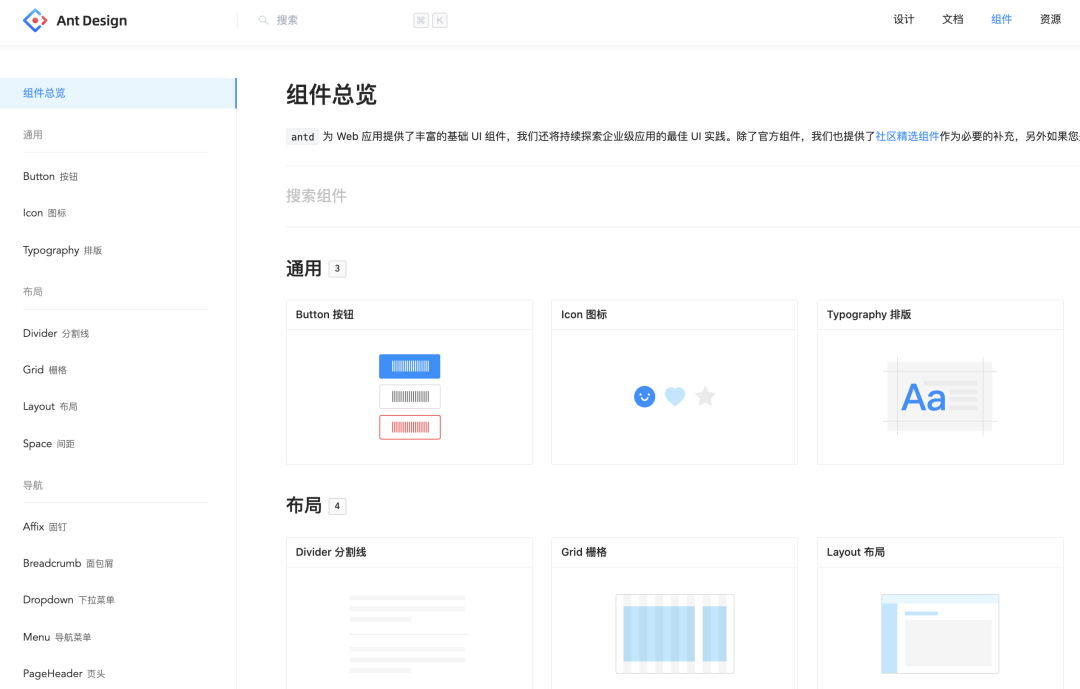The height and width of the screenshot is (689, 1080).
Task: Click the blue smiley face icon
Action: click(645, 396)
